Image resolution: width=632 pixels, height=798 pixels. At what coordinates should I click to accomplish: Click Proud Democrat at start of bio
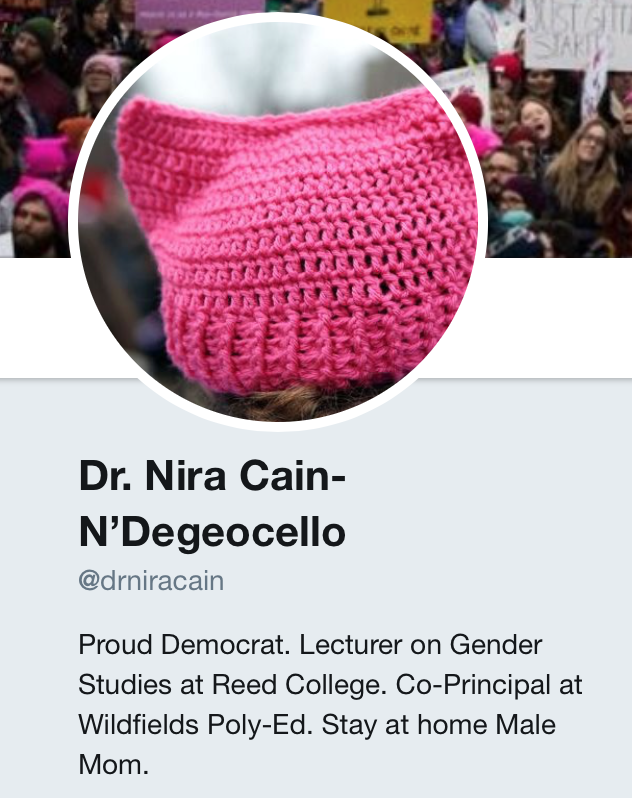(184, 644)
